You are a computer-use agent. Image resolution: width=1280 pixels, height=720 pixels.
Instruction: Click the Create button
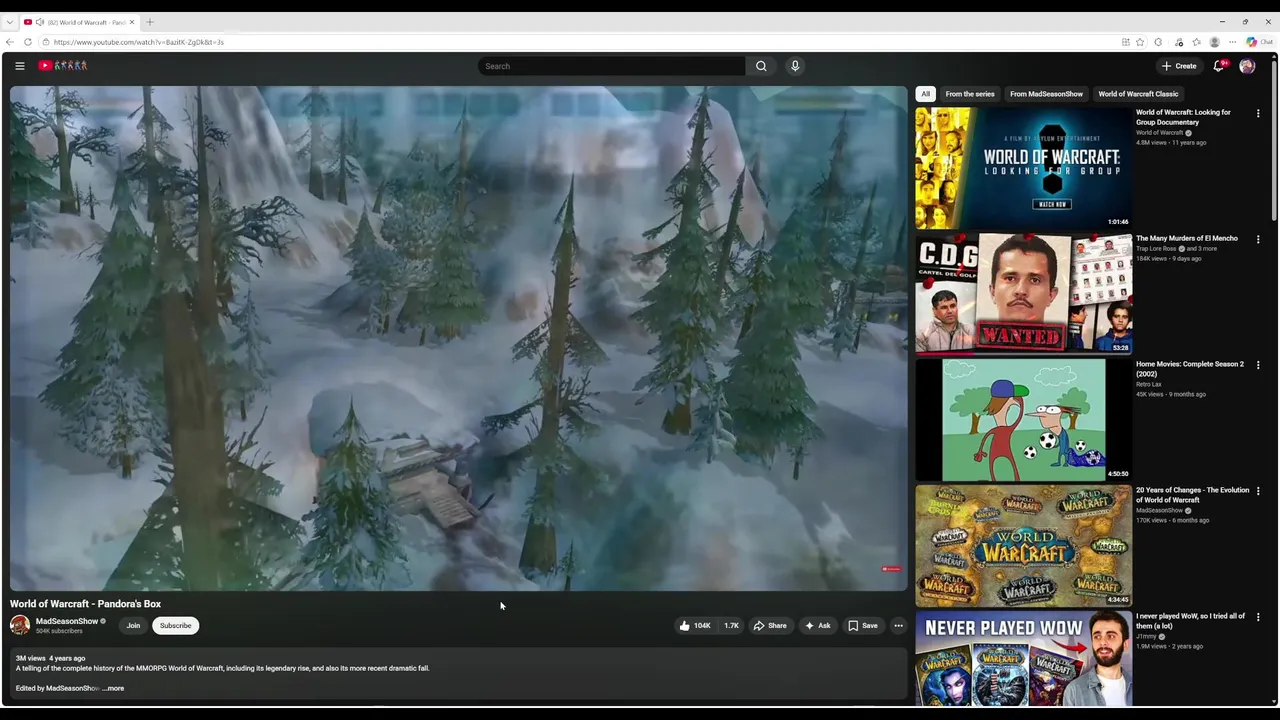pyautogui.click(x=1179, y=66)
